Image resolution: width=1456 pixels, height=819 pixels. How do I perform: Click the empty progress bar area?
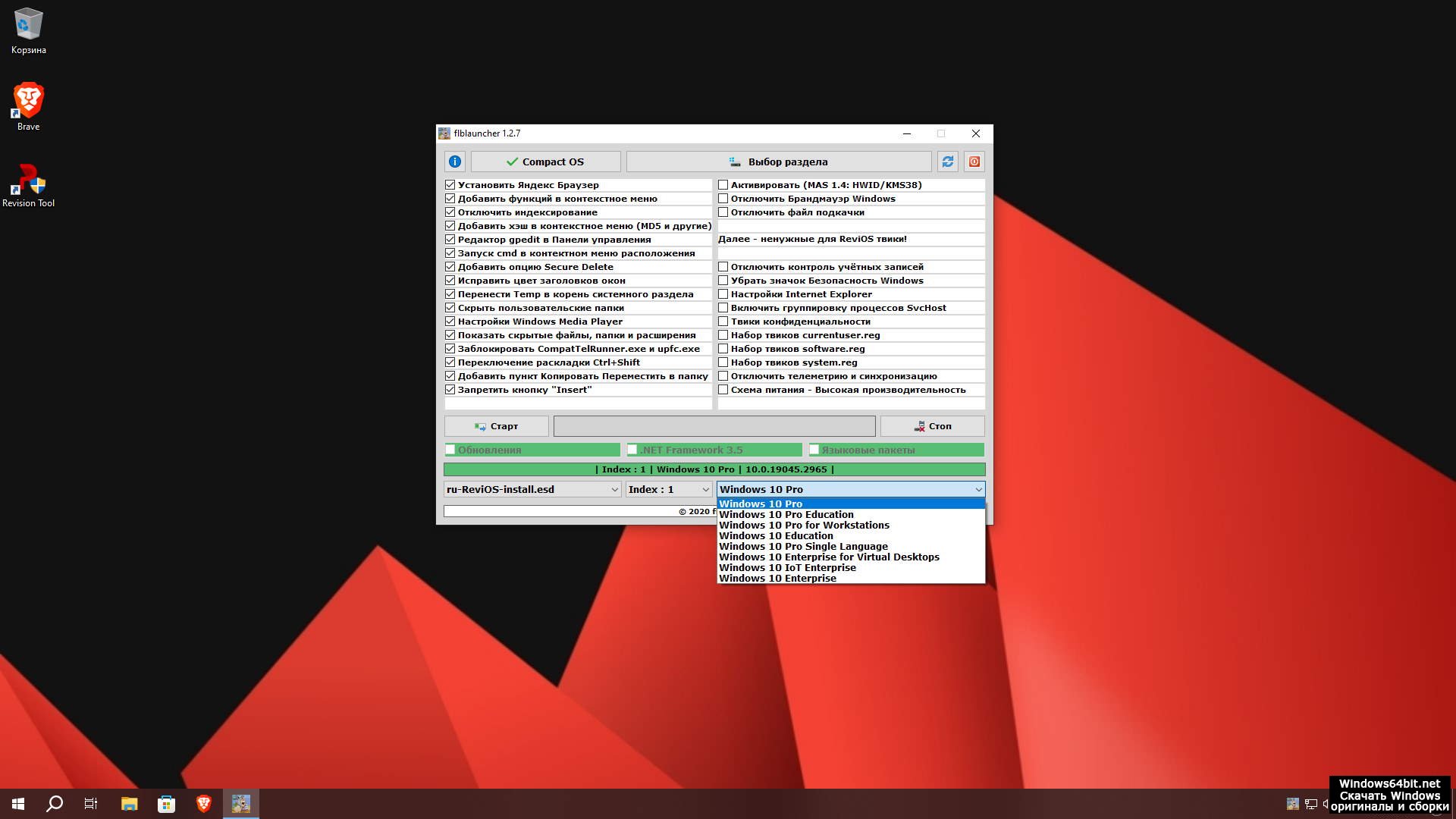pos(714,426)
